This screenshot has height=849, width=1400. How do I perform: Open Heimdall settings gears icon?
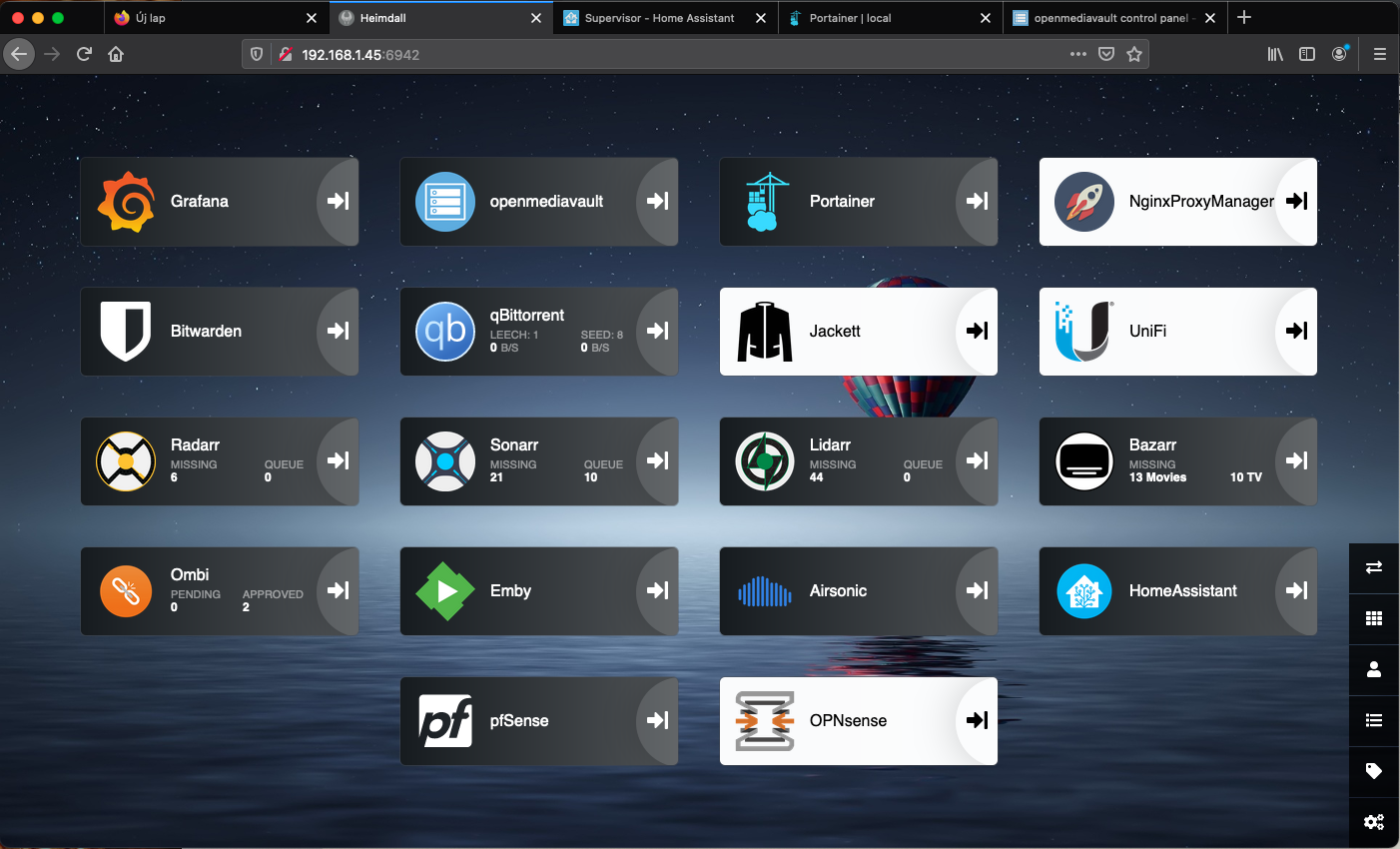click(1374, 822)
